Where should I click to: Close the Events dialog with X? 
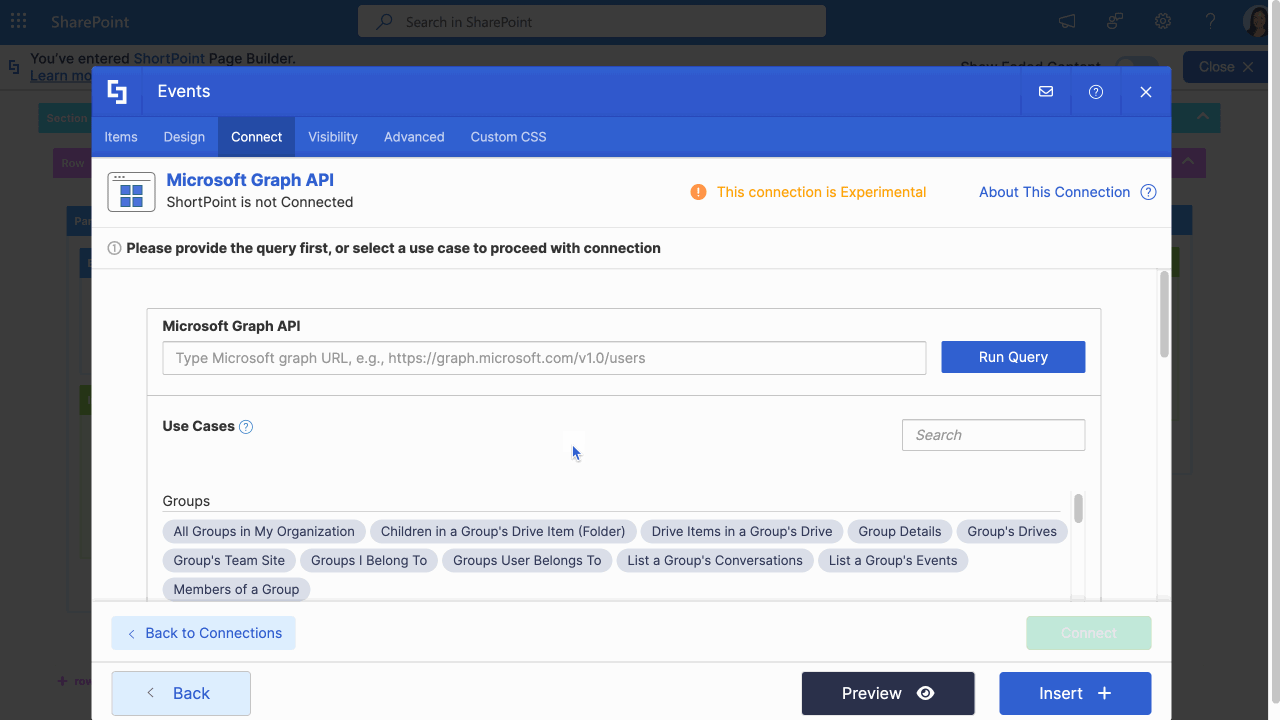(x=1146, y=92)
